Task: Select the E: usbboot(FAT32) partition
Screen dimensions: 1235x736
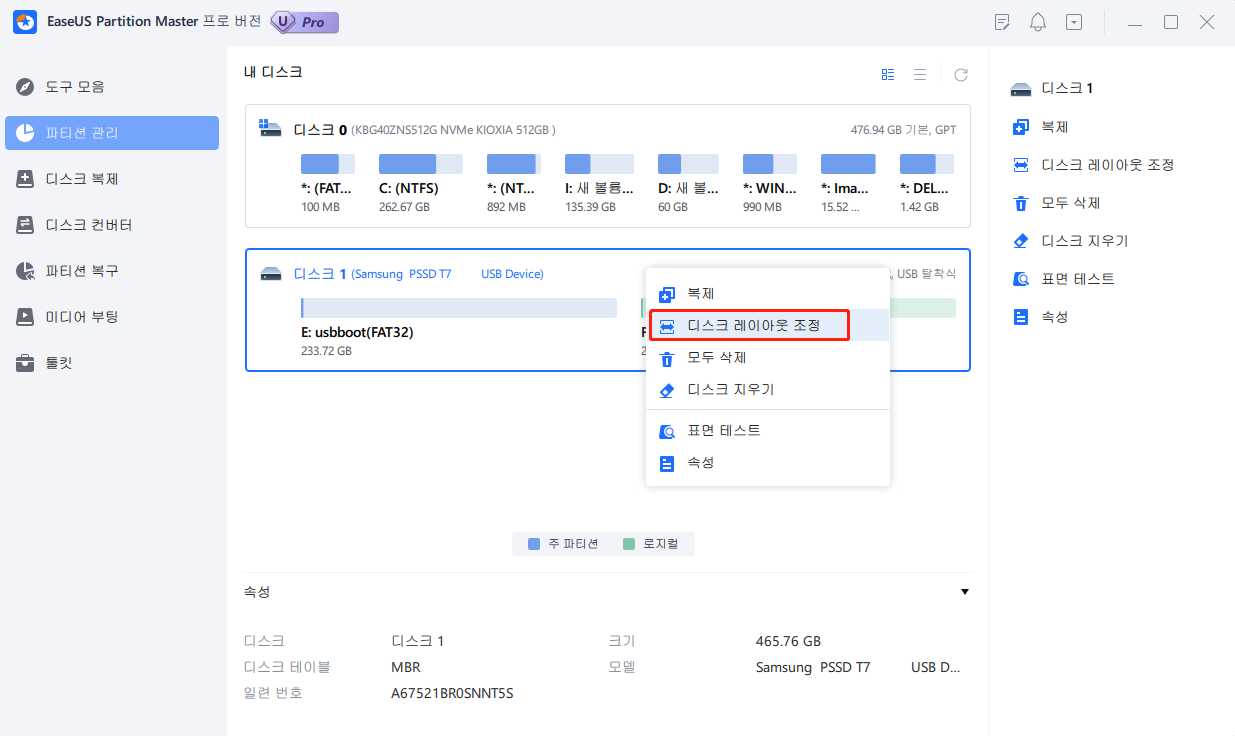Action: (459, 327)
